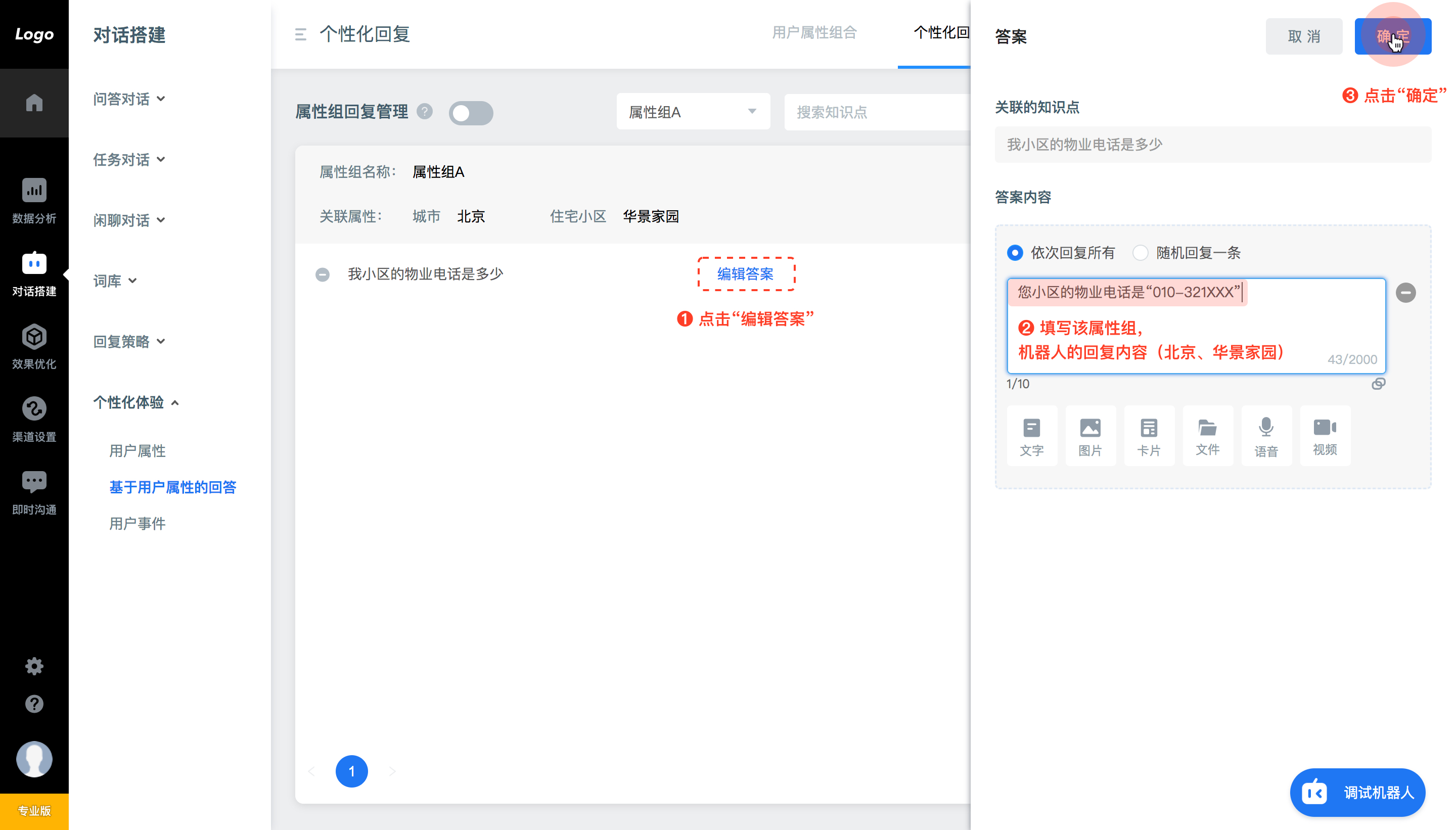
Task: Select 依次回复所有 radio option
Action: tap(1015, 253)
